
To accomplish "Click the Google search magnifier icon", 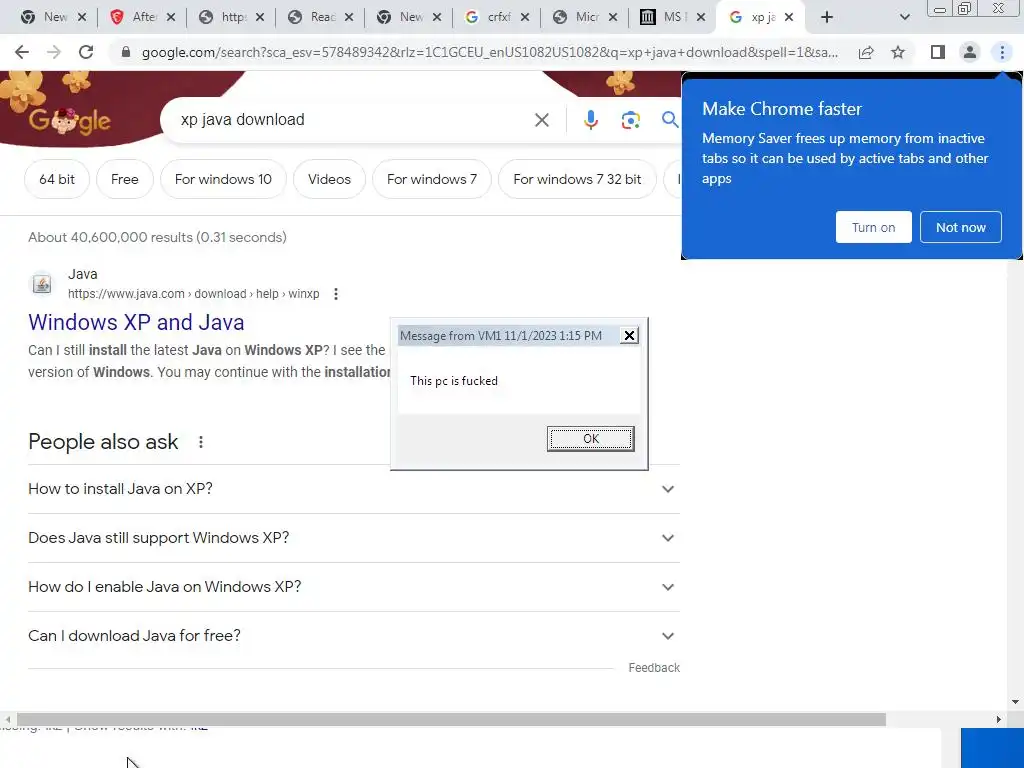I will point(669,120).
